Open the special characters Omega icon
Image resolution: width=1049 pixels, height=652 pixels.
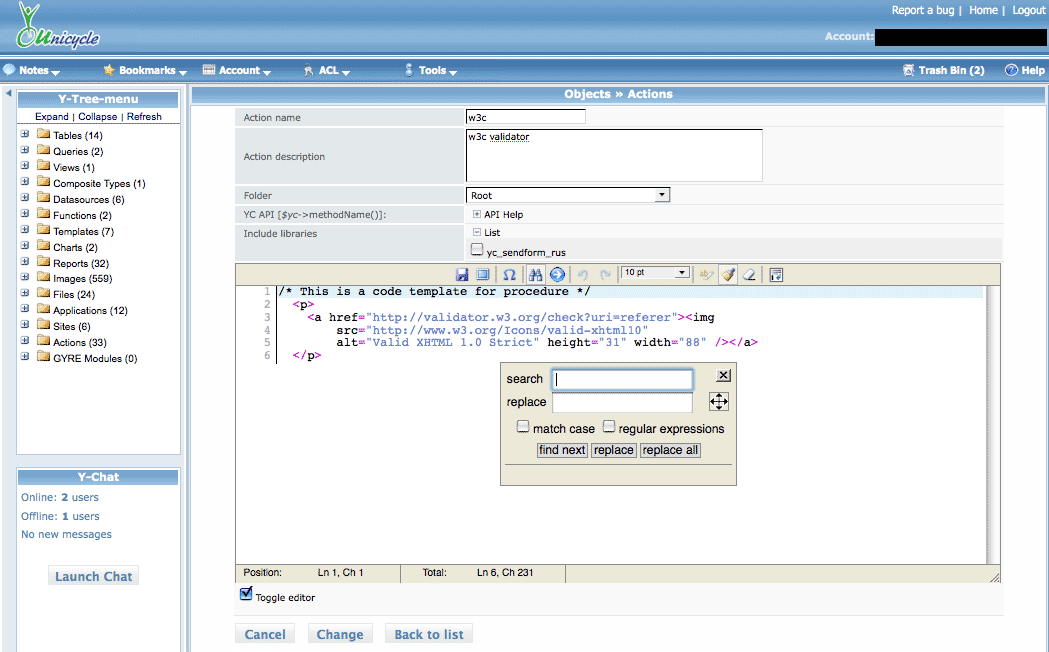pyautogui.click(x=509, y=274)
